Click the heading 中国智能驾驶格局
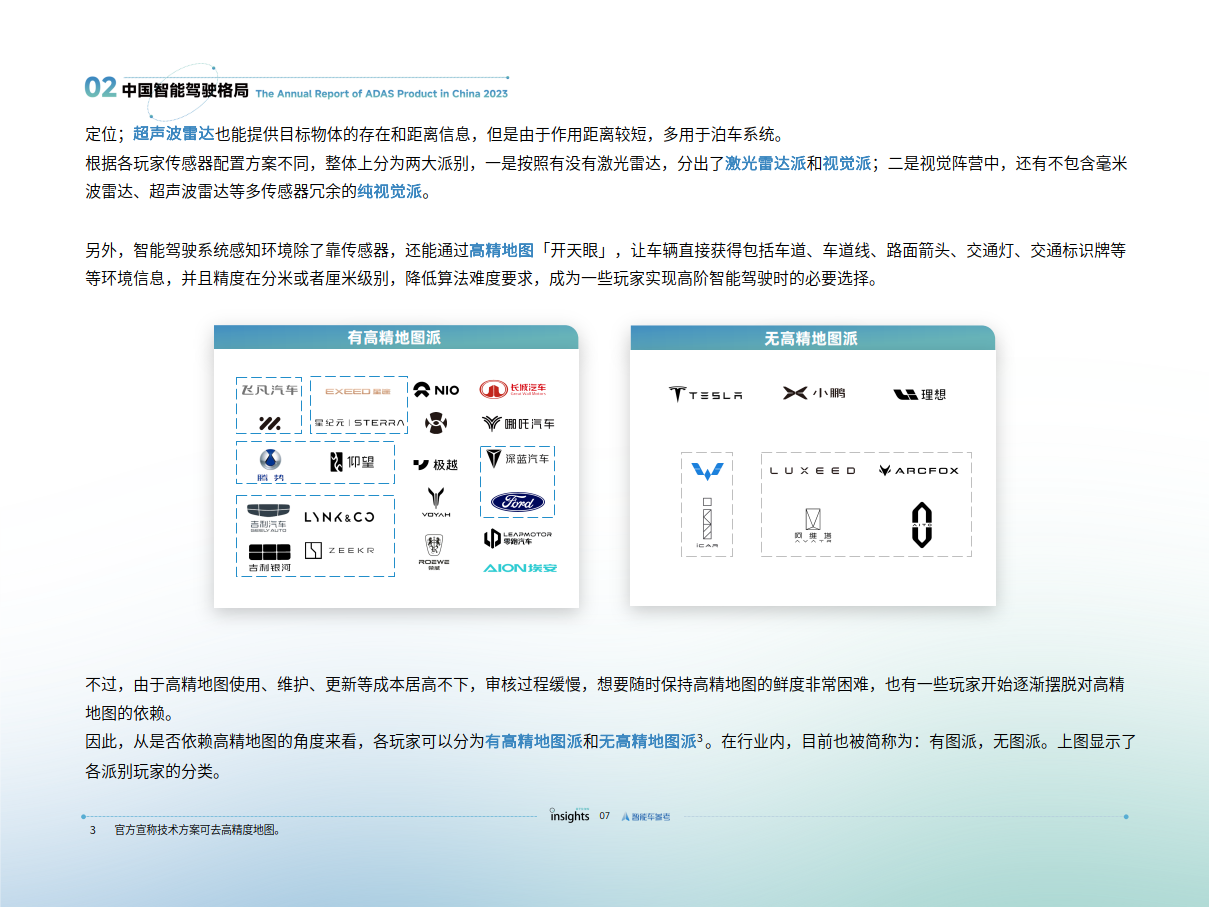The width and height of the screenshot is (1209, 907). pos(185,90)
